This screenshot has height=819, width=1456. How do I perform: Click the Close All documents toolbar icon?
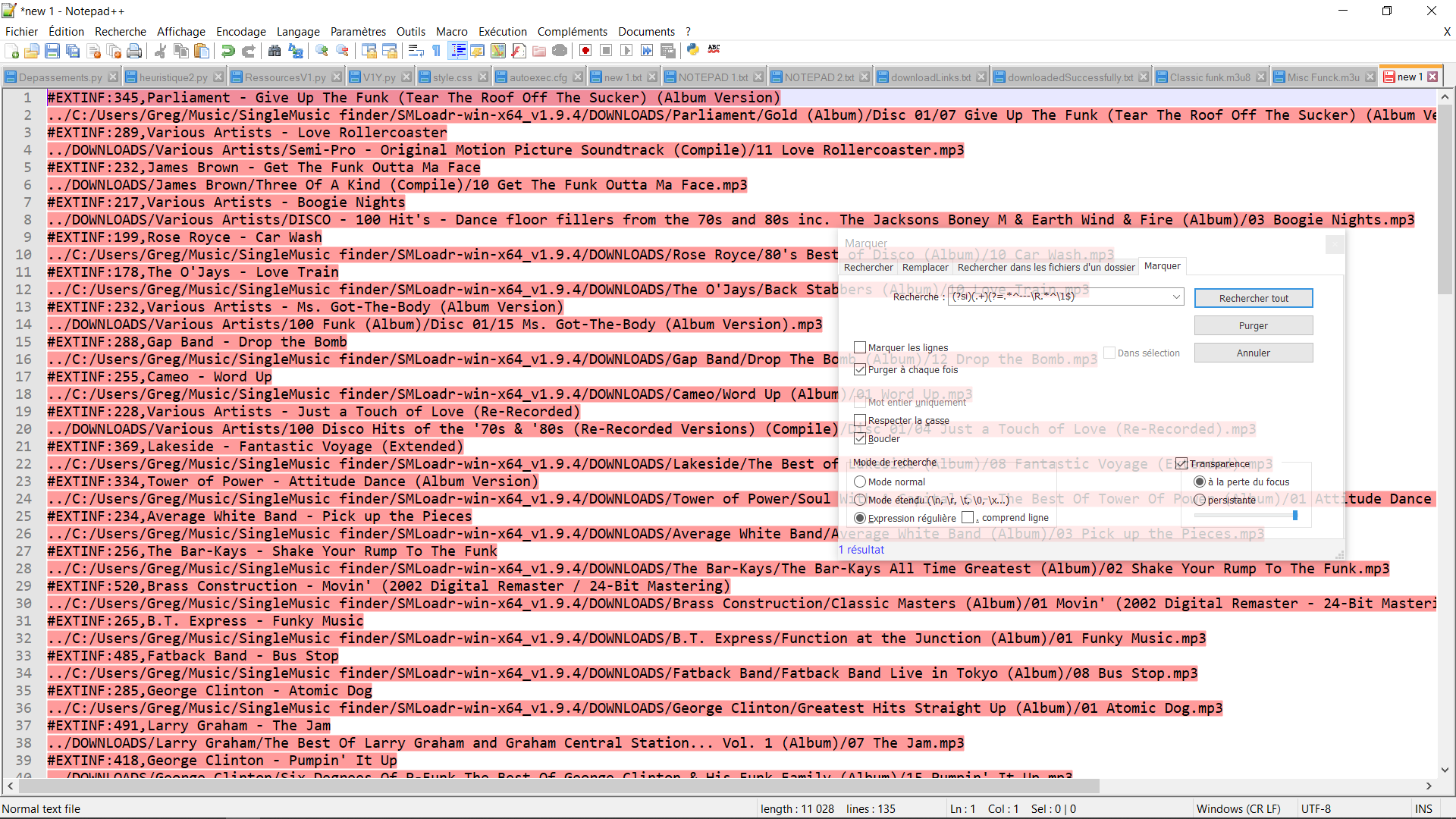(x=115, y=51)
